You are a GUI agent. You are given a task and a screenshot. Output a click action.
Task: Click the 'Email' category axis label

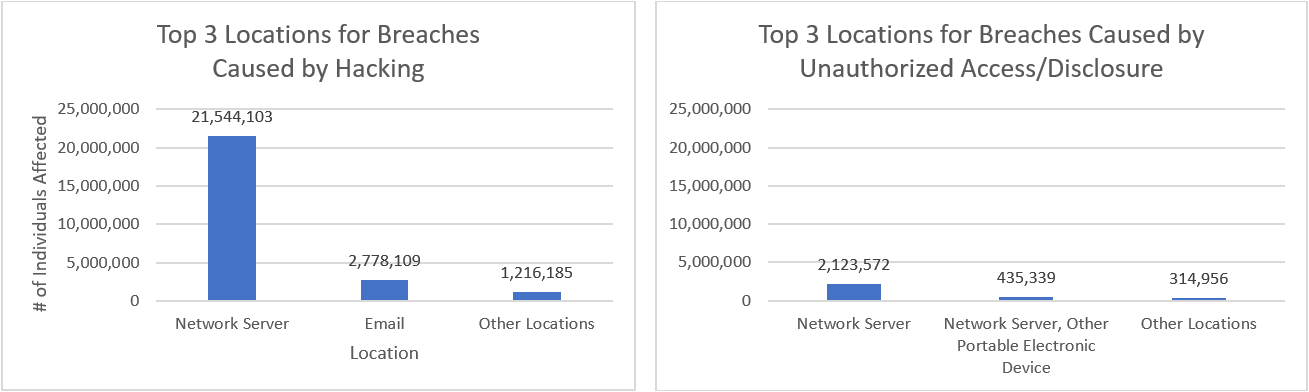384,323
